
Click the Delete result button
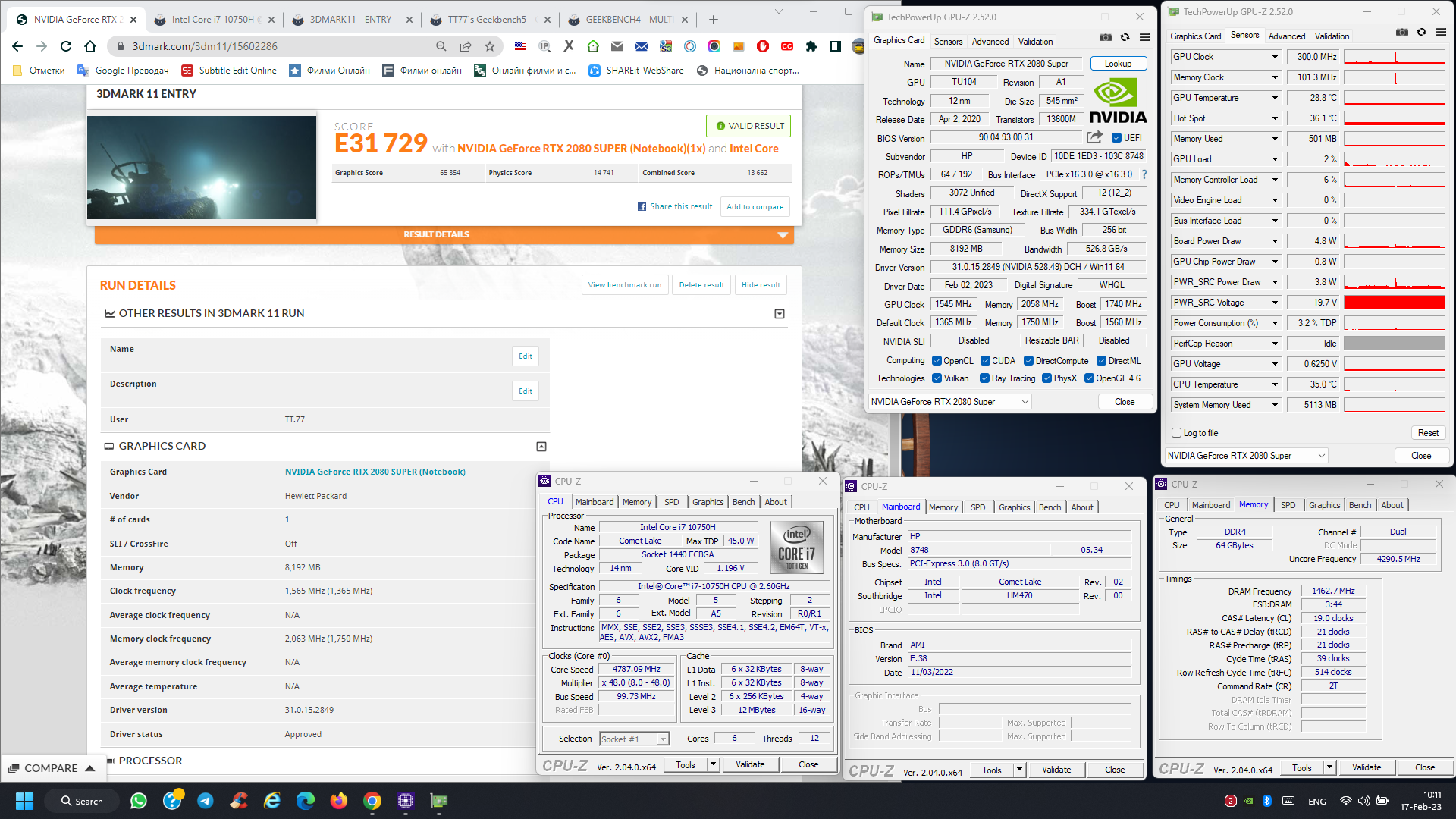tap(701, 285)
